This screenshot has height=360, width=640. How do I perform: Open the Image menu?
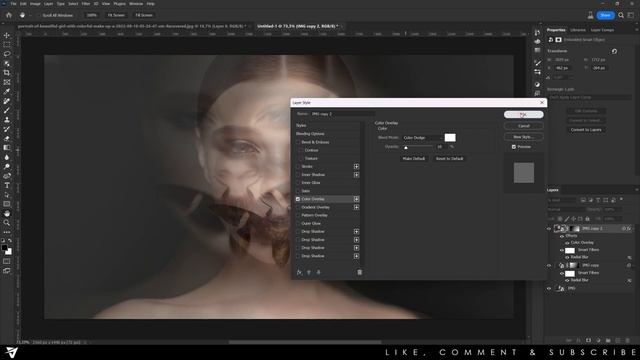tap(35, 4)
